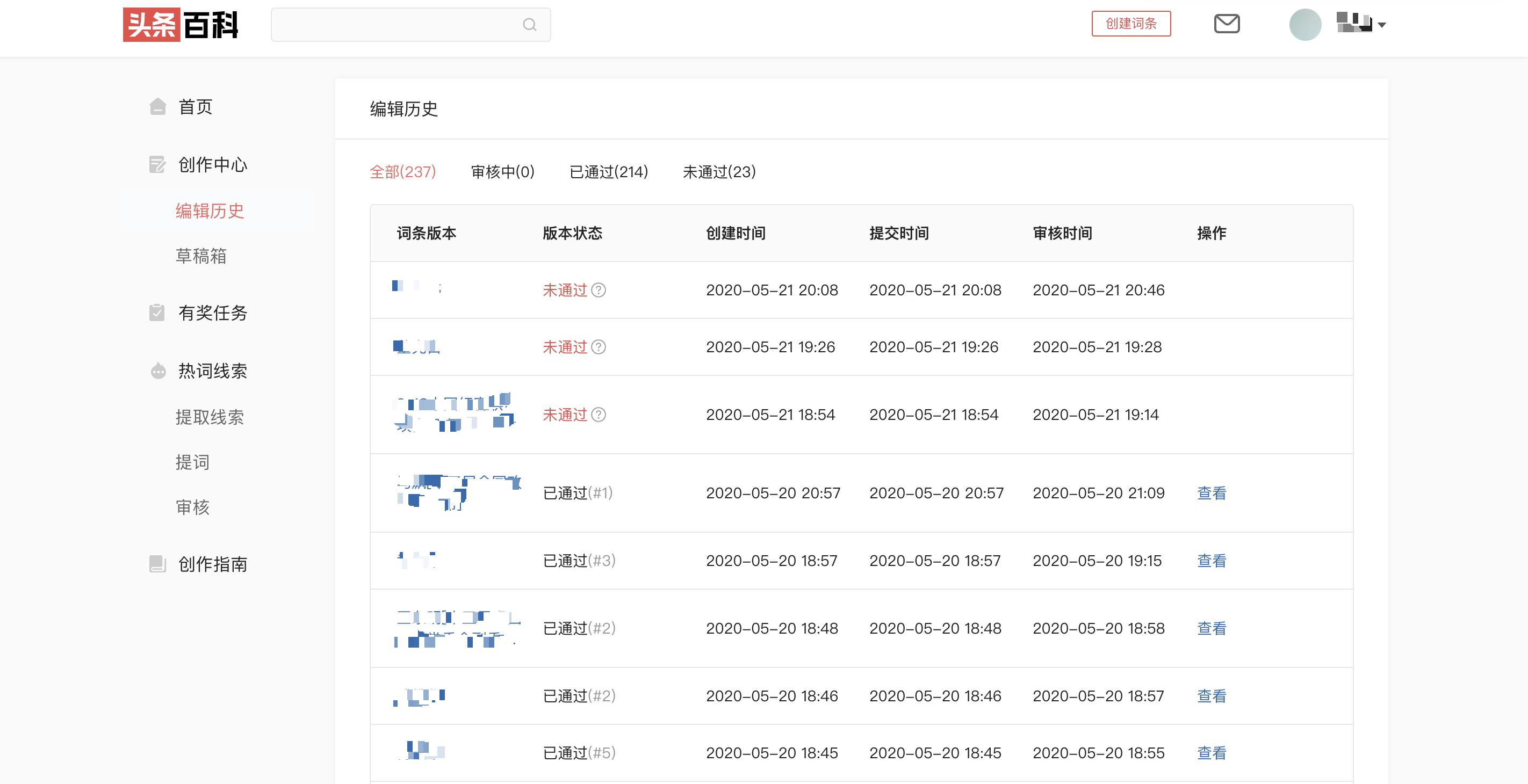Image resolution: width=1528 pixels, height=784 pixels.
Task: Click the profile avatar at top right
Action: click(1306, 24)
